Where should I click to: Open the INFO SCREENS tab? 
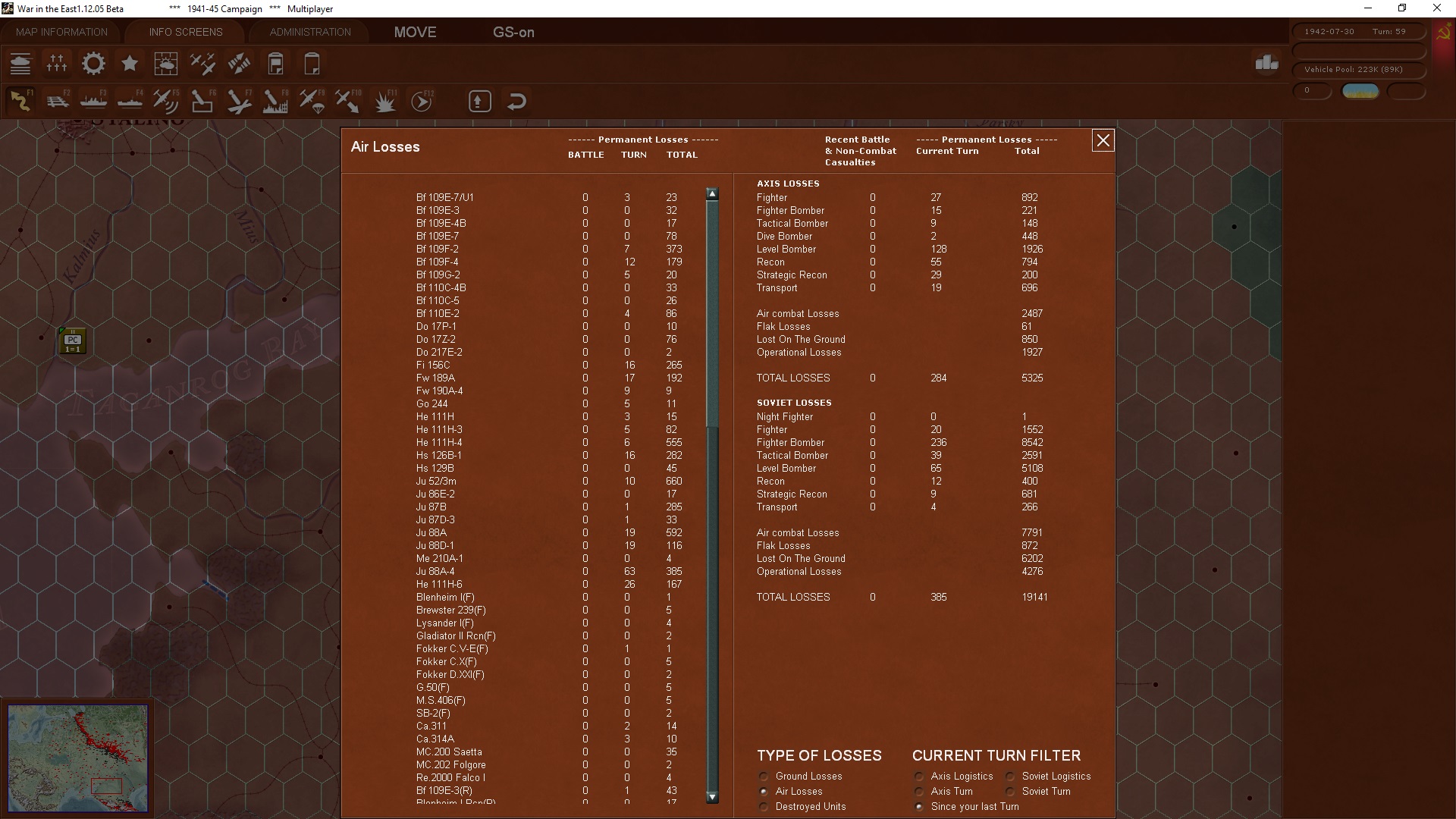coord(186,32)
